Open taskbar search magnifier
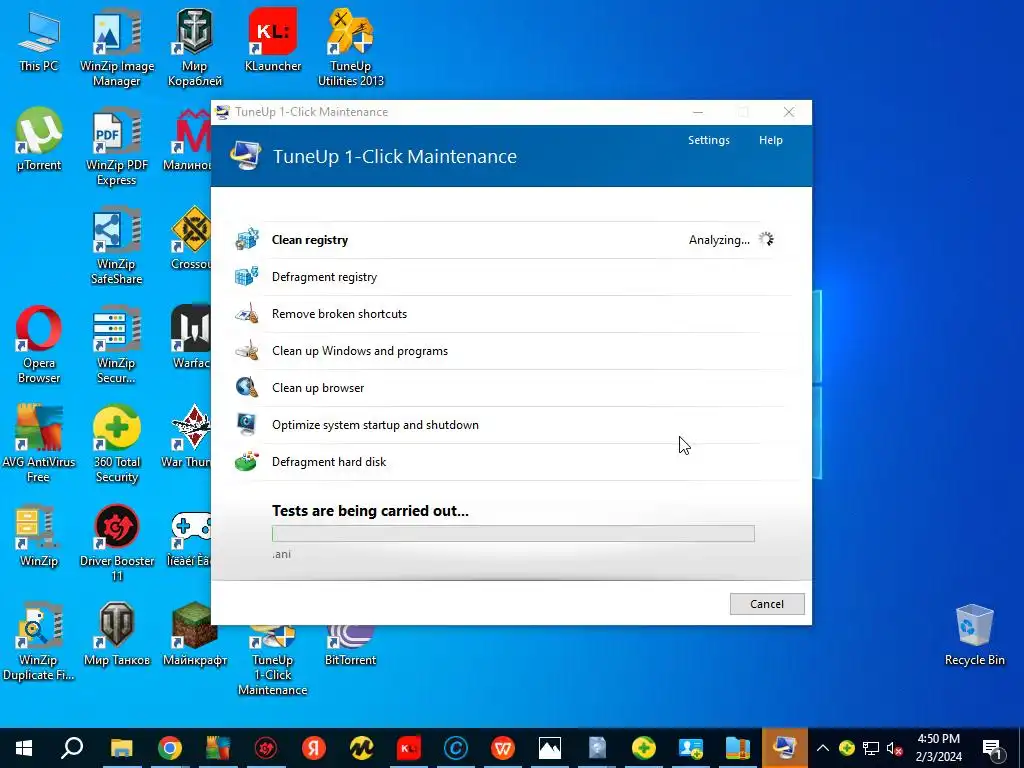 [x=72, y=748]
